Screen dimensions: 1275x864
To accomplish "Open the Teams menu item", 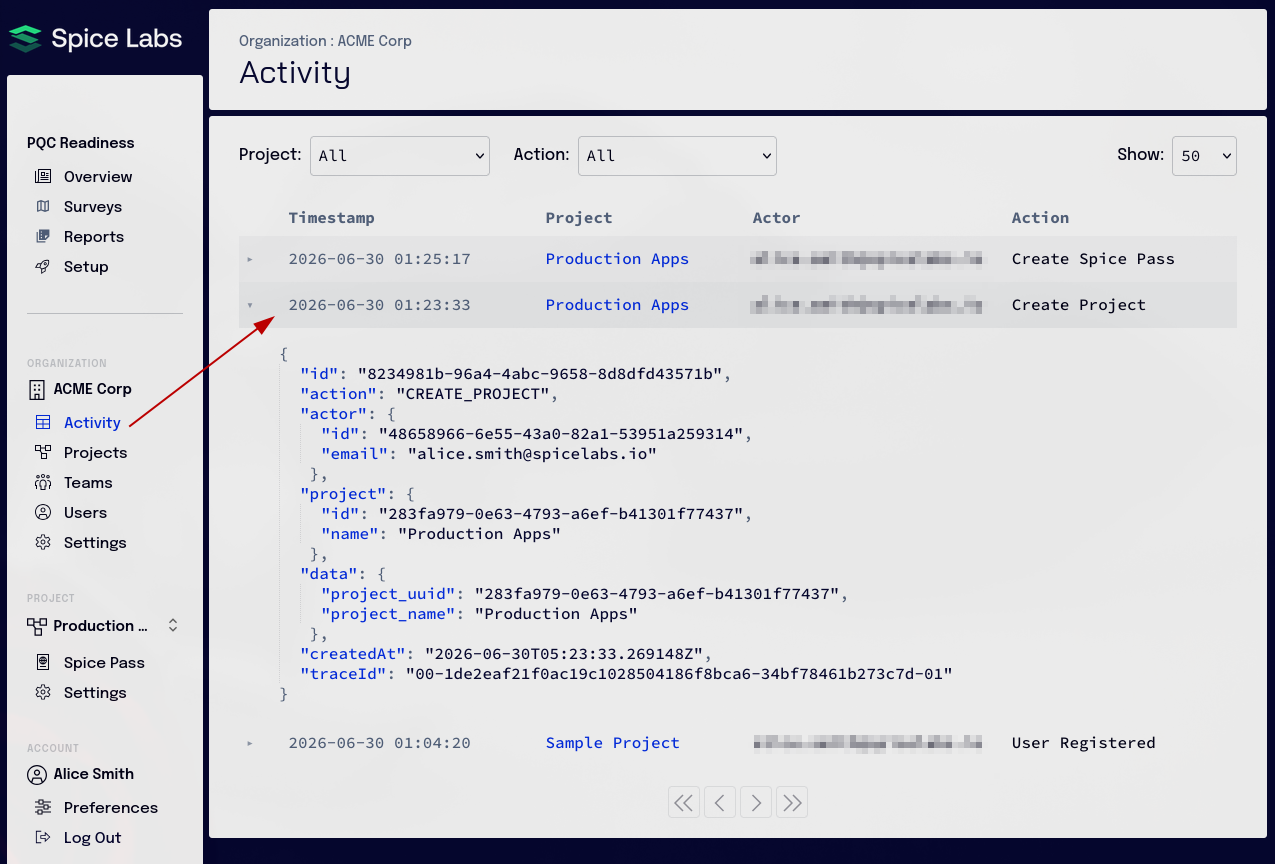I will coord(88,483).
